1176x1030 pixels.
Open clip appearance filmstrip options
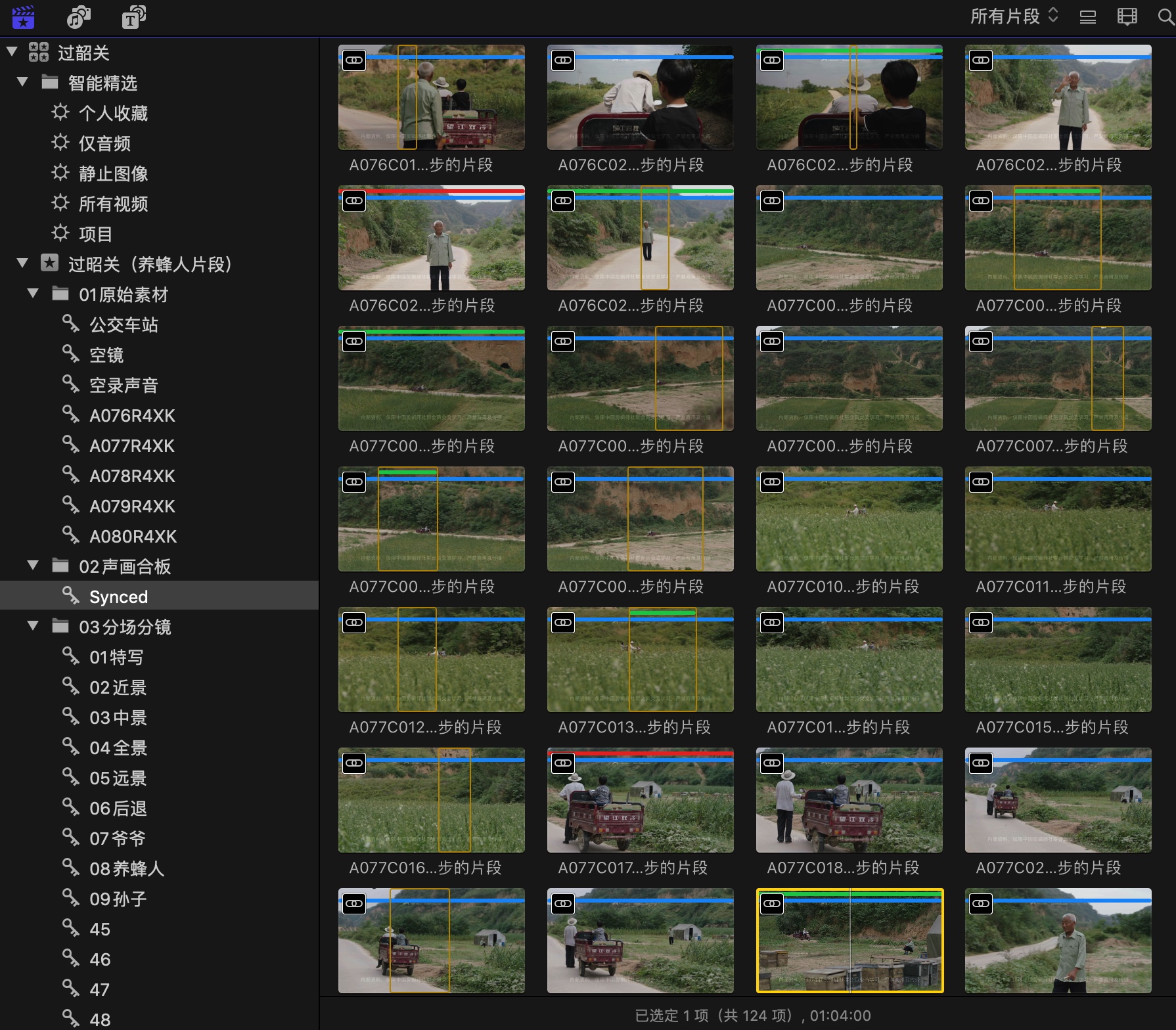coord(1127,16)
